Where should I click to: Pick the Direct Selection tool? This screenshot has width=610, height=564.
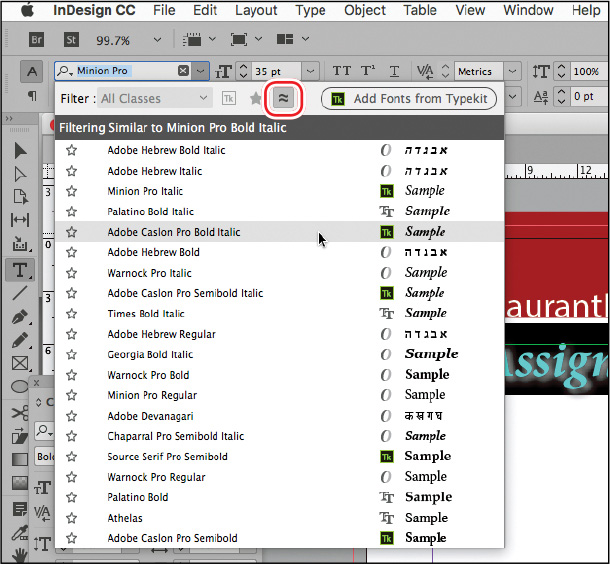click(x=20, y=174)
